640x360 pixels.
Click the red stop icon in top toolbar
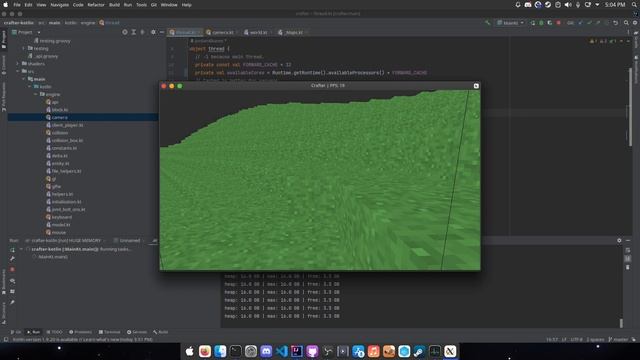pyautogui.click(x=558, y=23)
